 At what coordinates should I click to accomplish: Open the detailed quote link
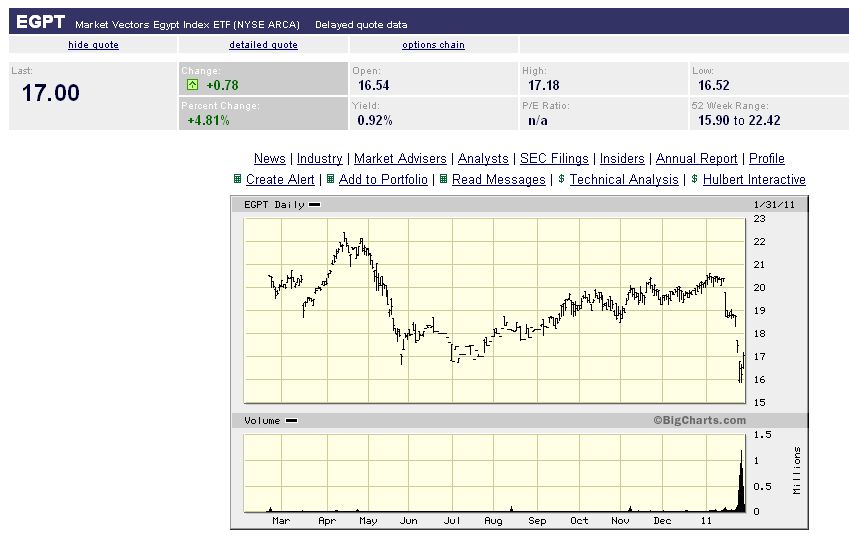[263, 45]
